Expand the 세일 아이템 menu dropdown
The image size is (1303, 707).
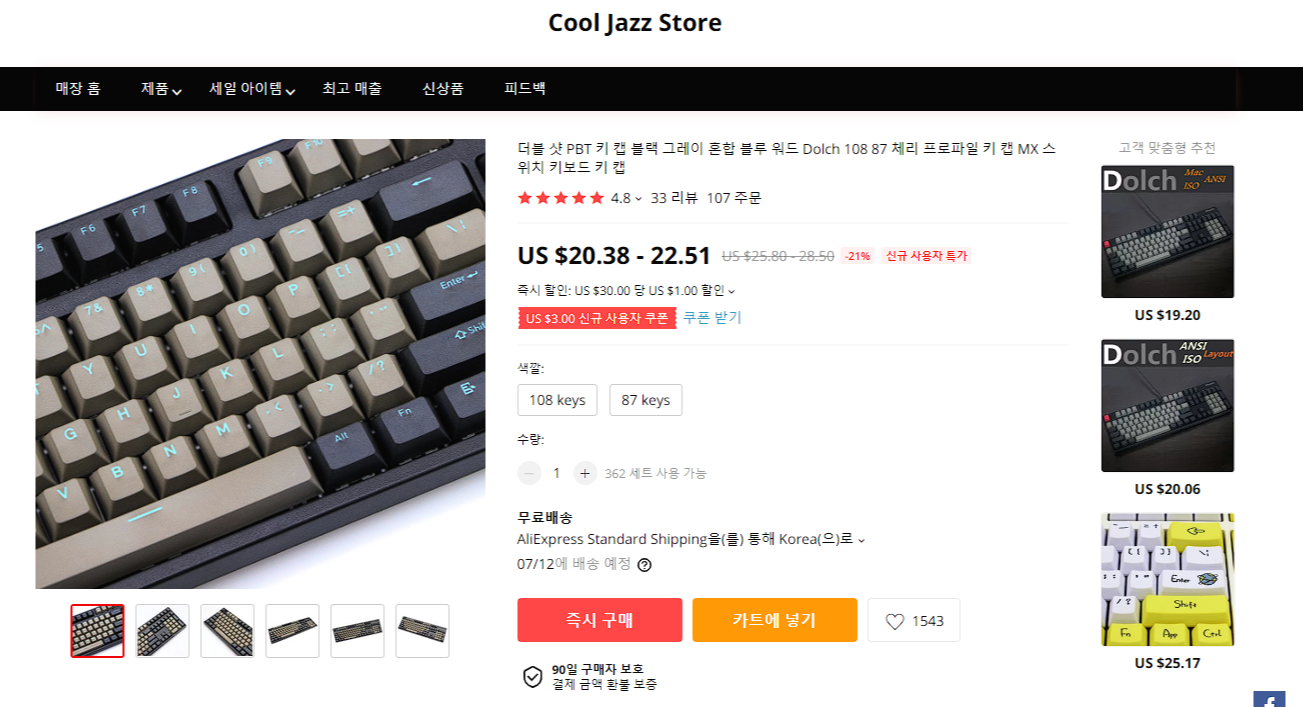290,92
